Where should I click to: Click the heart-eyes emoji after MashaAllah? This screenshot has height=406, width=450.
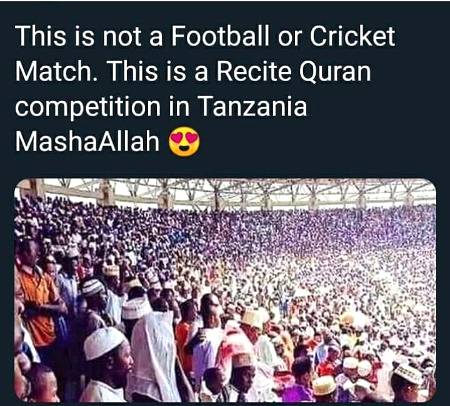[x=184, y=143]
